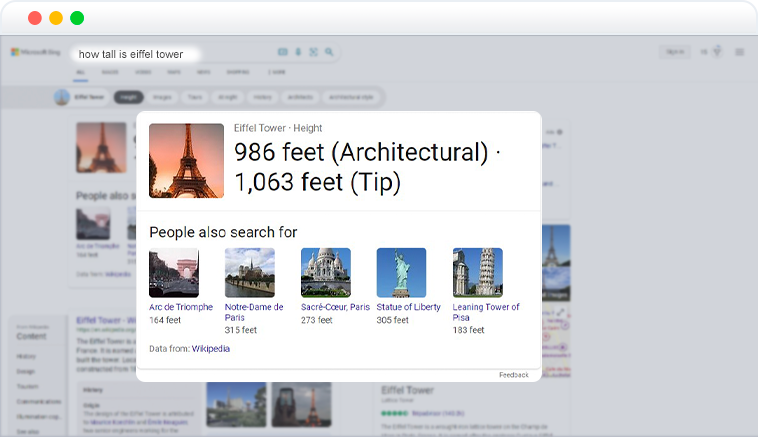
Task: Click the Feedback link under card
Action: pyautogui.click(x=513, y=375)
